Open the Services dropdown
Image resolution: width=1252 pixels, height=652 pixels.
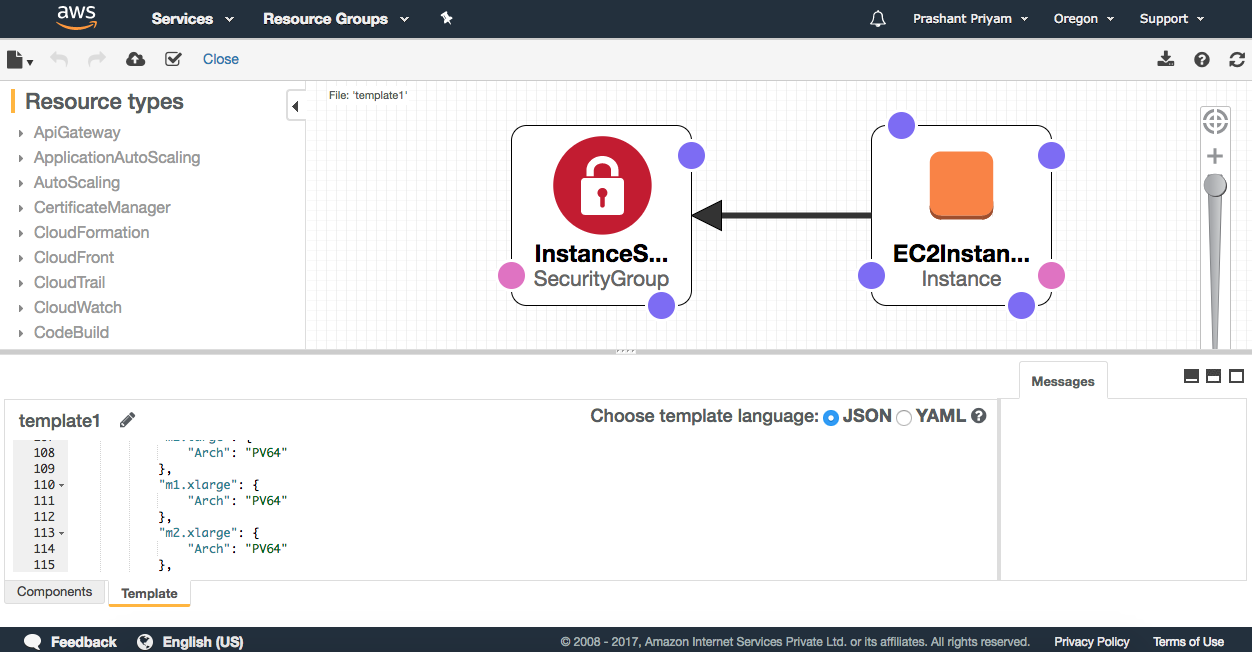[x=193, y=19]
